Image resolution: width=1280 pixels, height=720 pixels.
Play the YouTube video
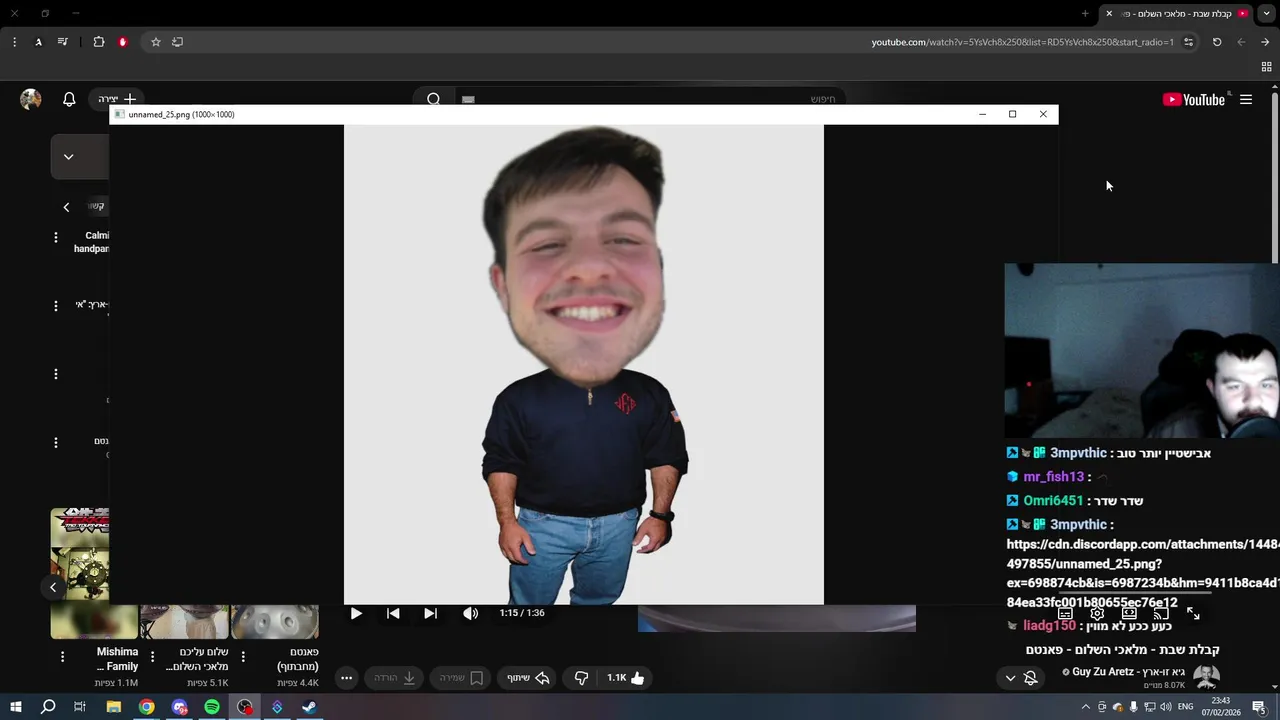tap(356, 613)
